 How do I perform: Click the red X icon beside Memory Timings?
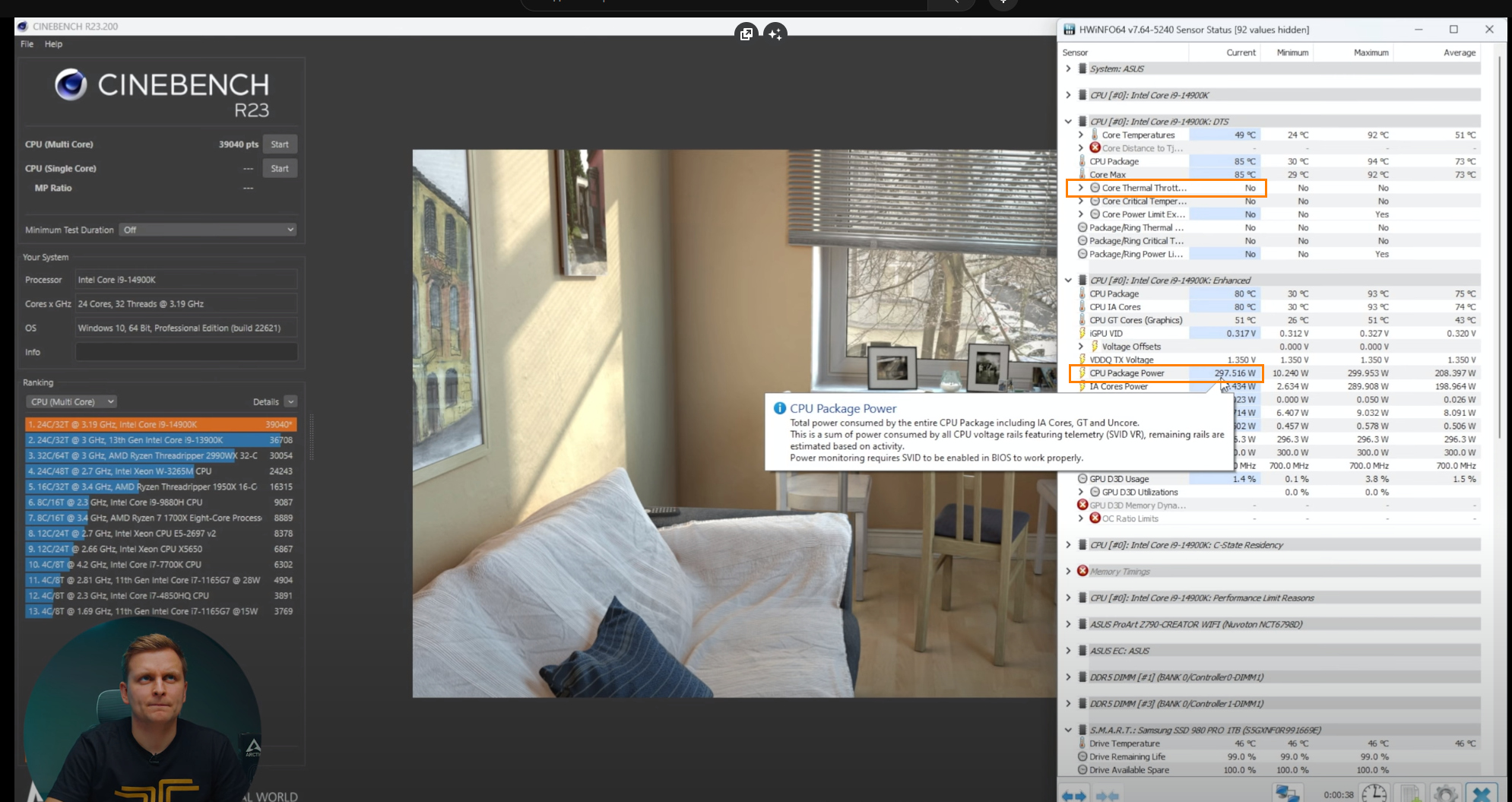click(1082, 571)
